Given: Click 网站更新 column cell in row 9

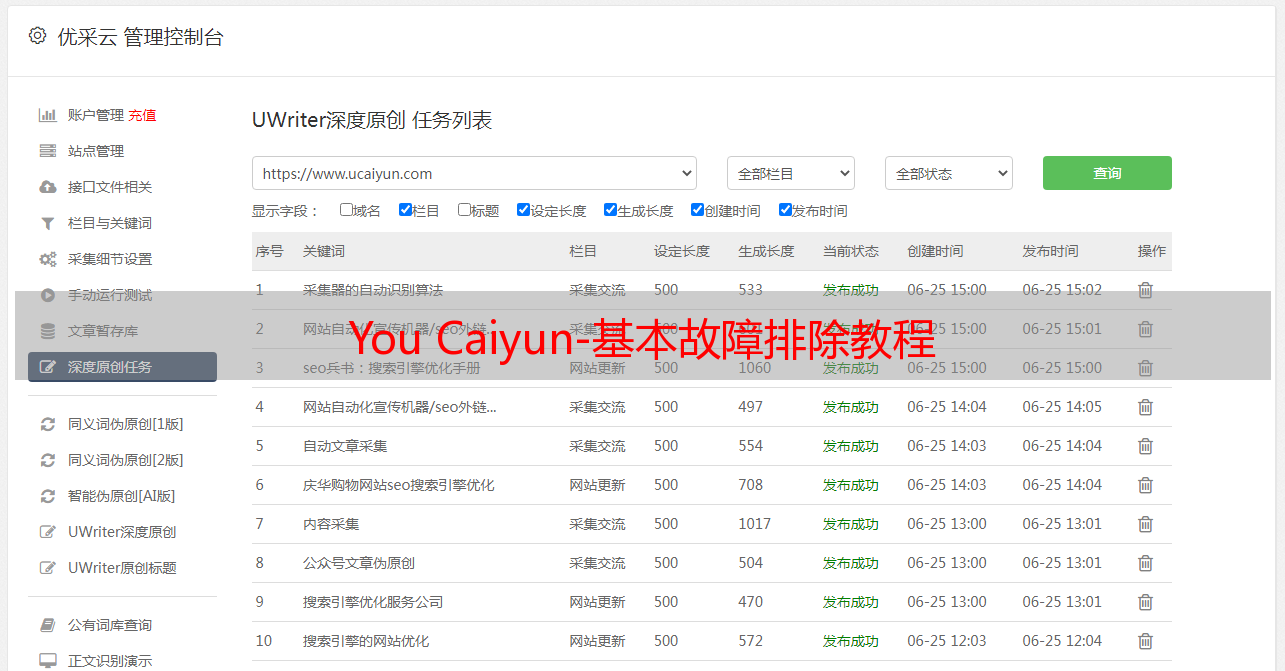Looking at the screenshot, I should 597,602.
